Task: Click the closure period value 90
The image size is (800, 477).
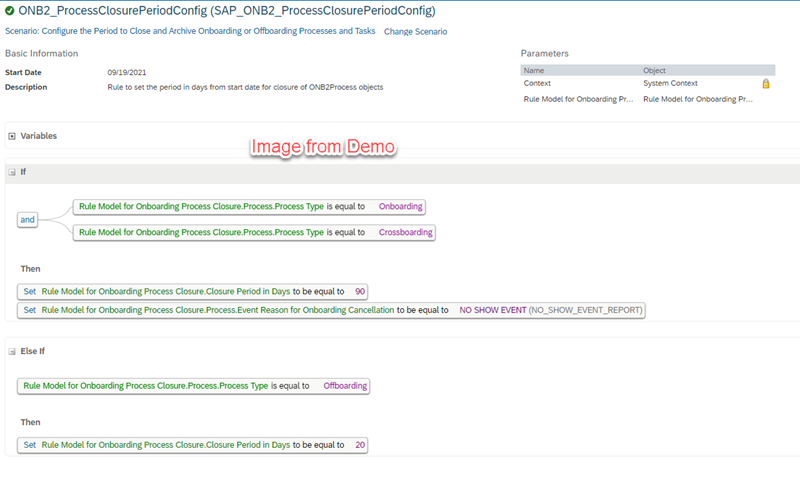Action: coord(360,292)
